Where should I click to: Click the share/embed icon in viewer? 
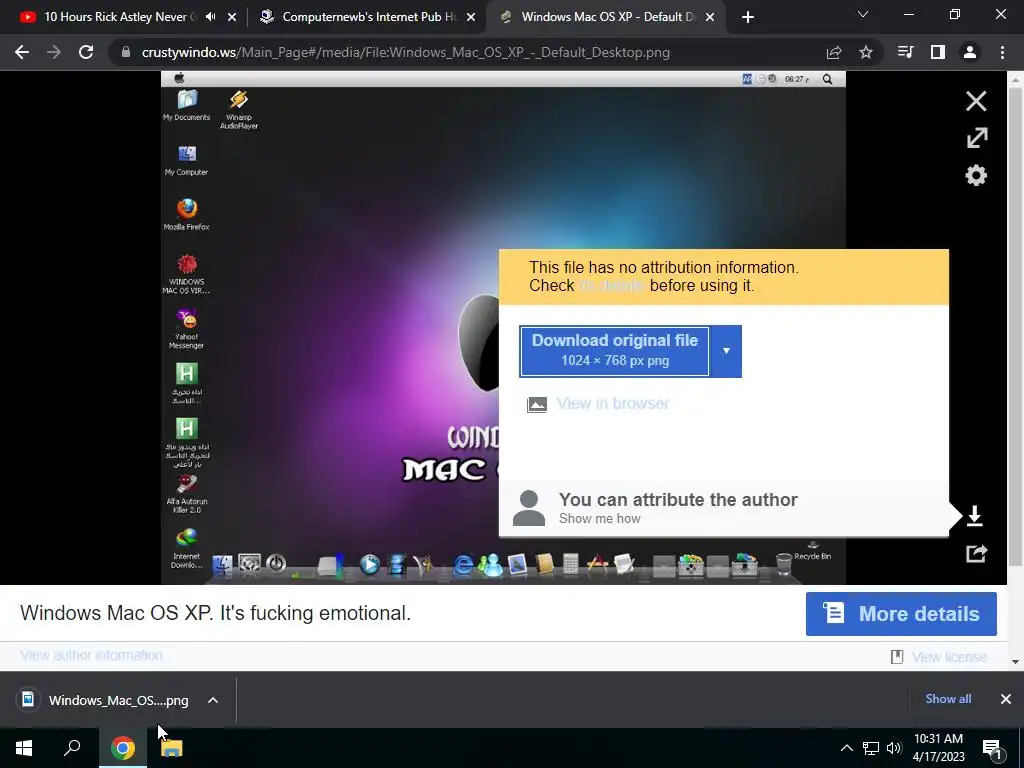[976, 554]
